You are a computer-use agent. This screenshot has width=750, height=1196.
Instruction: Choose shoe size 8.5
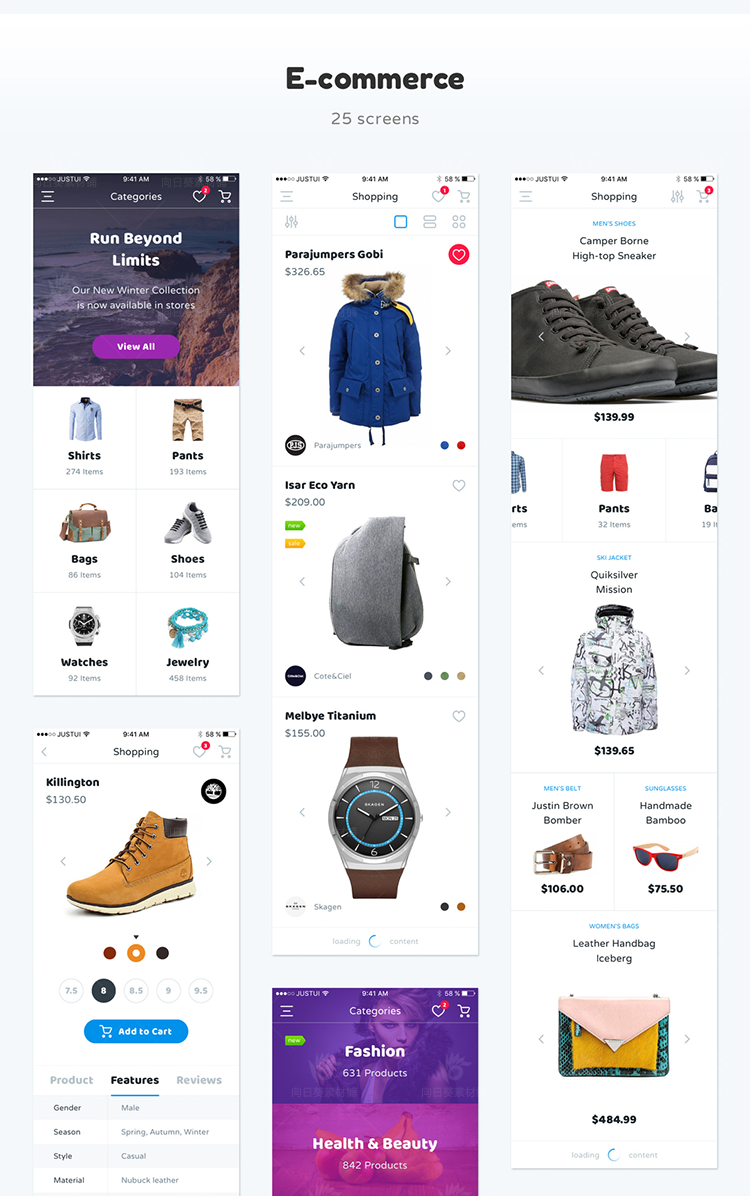point(136,991)
